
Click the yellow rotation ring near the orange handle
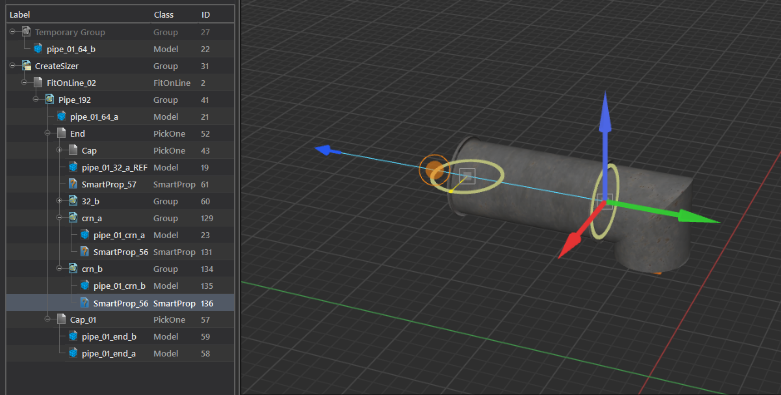click(467, 175)
